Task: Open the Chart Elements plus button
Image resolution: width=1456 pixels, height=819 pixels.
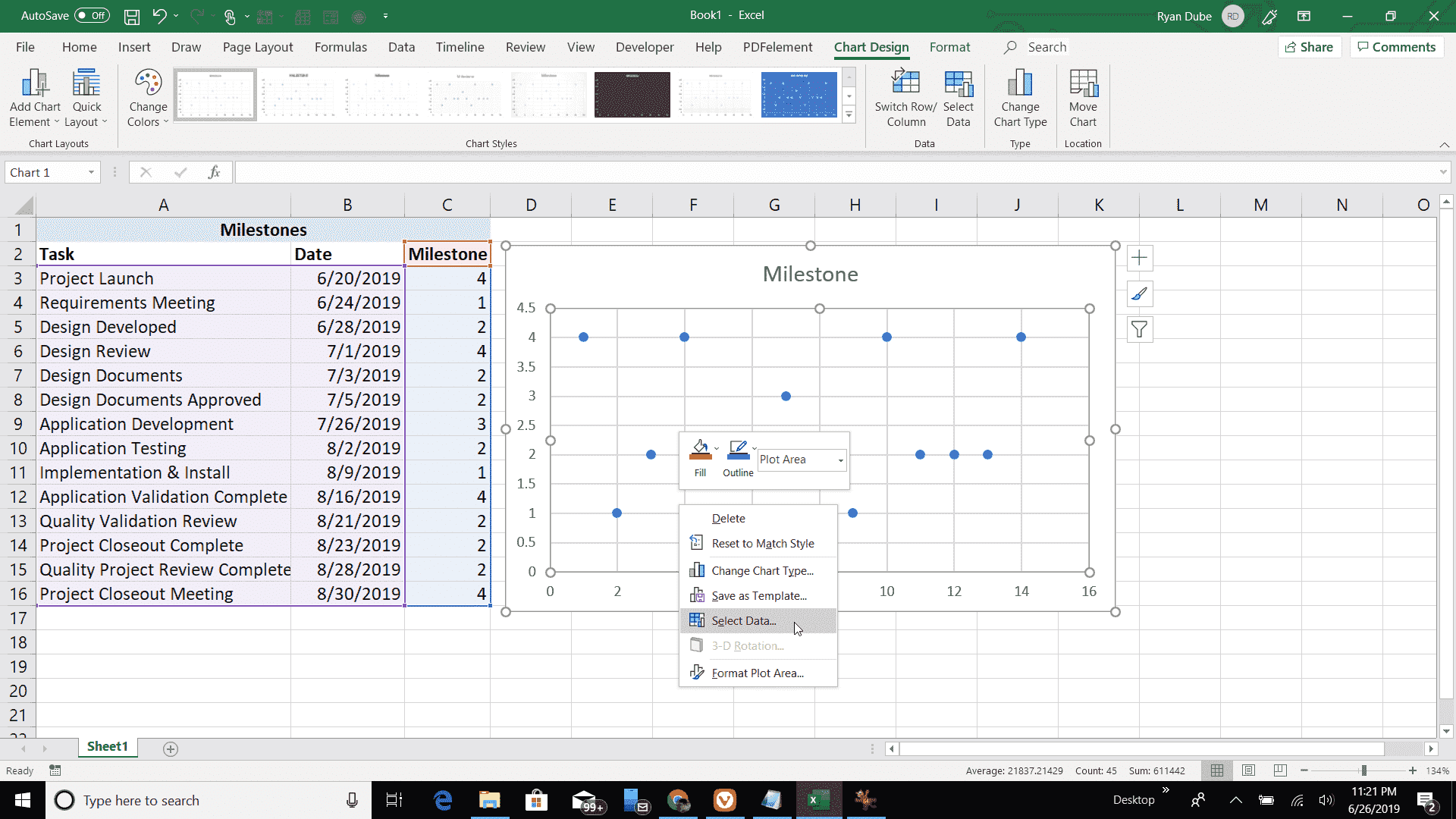Action: 1139,259
